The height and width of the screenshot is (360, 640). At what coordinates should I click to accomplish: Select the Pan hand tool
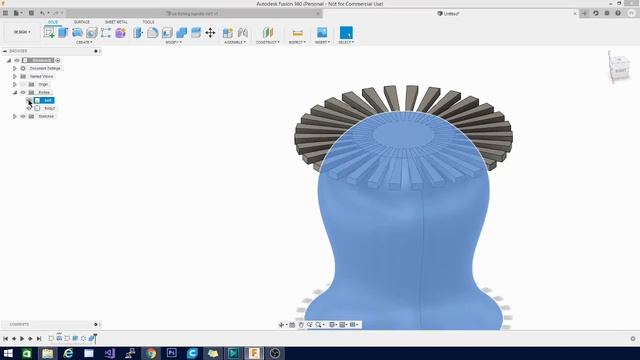[301, 325]
